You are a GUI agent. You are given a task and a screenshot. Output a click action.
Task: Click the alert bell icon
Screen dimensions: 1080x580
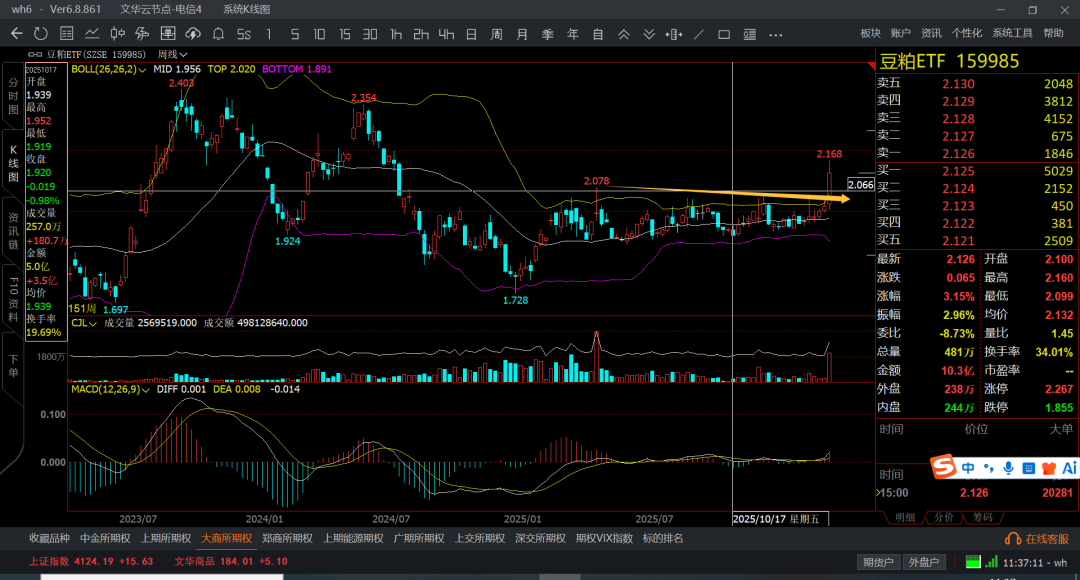[218, 34]
